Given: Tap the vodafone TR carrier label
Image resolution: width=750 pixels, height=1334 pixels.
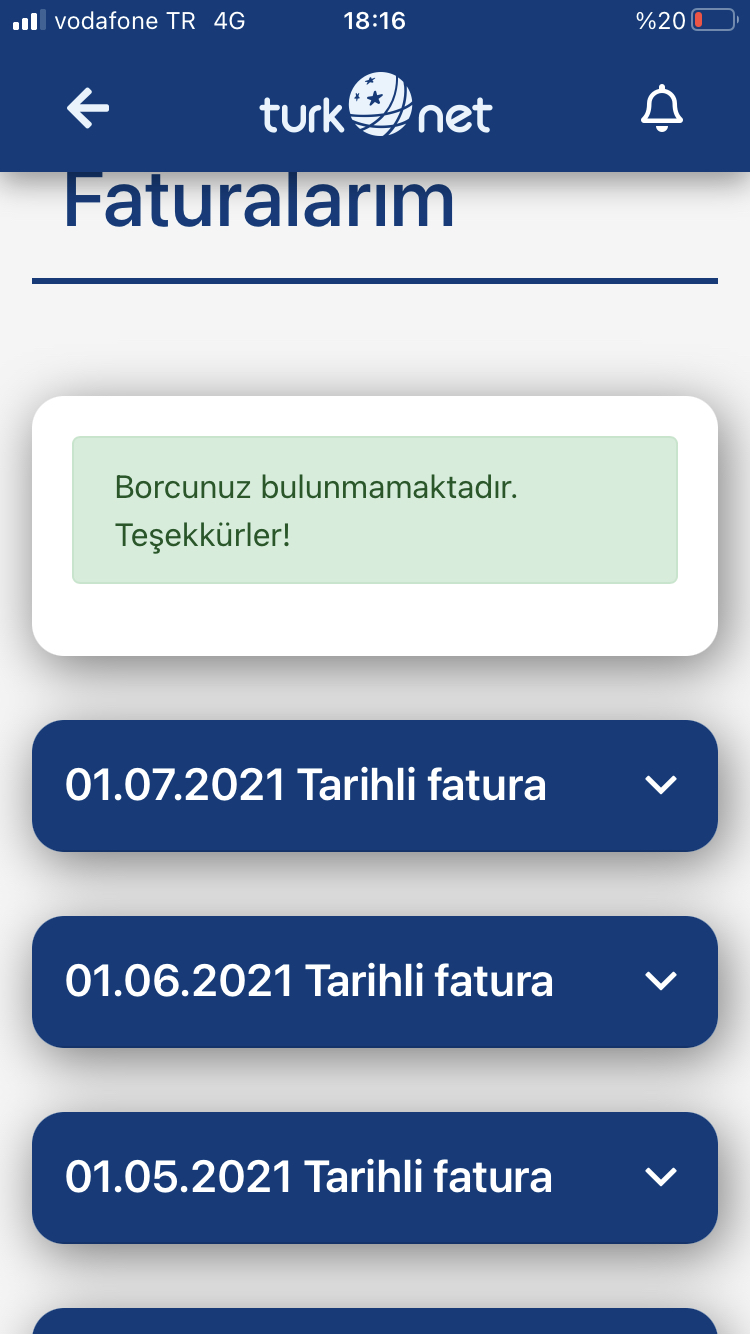Looking at the screenshot, I should coord(125,20).
